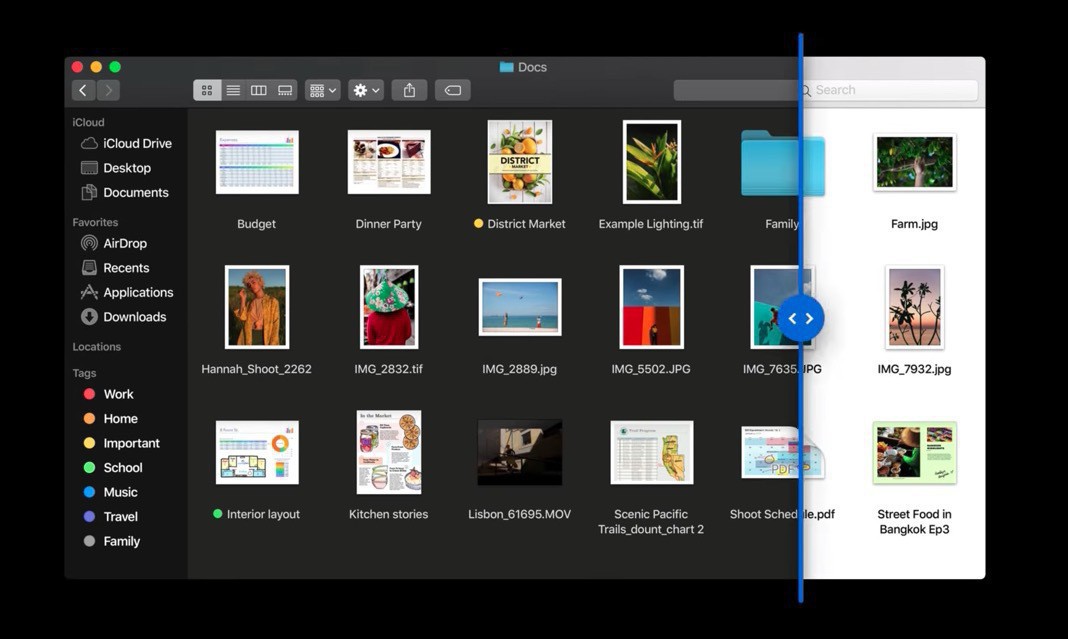
Task: Open the action gear menu
Action: click(366, 91)
